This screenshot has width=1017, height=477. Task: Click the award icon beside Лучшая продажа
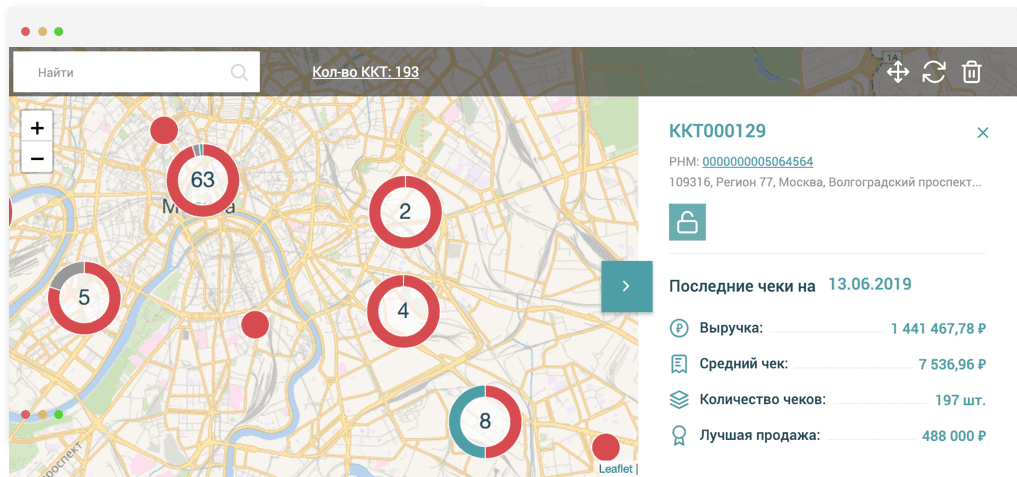[678, 435]
